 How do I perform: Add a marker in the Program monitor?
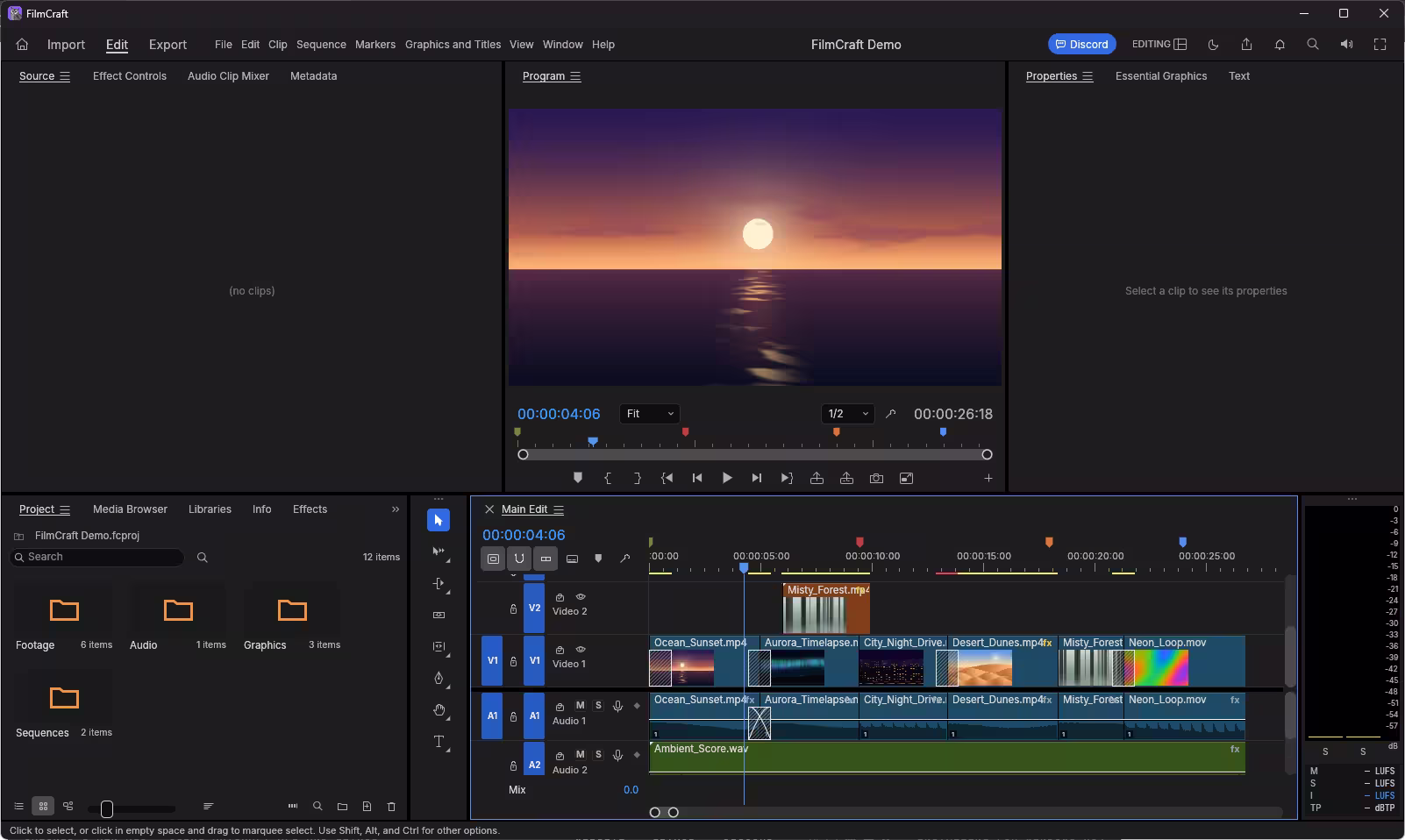coord(578,478)
